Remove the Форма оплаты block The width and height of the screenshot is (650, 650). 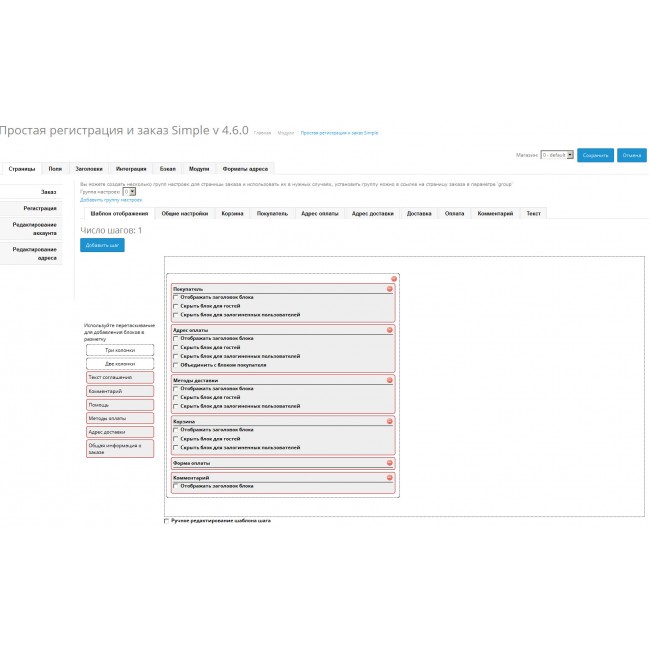click(x=390, y=464)
